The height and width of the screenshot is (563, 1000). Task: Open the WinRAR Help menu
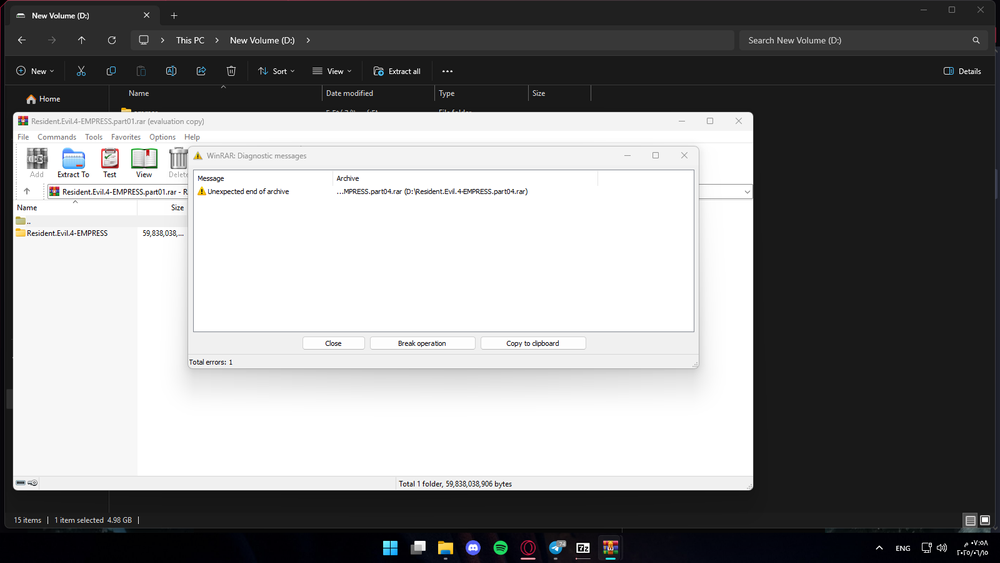[192, 137]
